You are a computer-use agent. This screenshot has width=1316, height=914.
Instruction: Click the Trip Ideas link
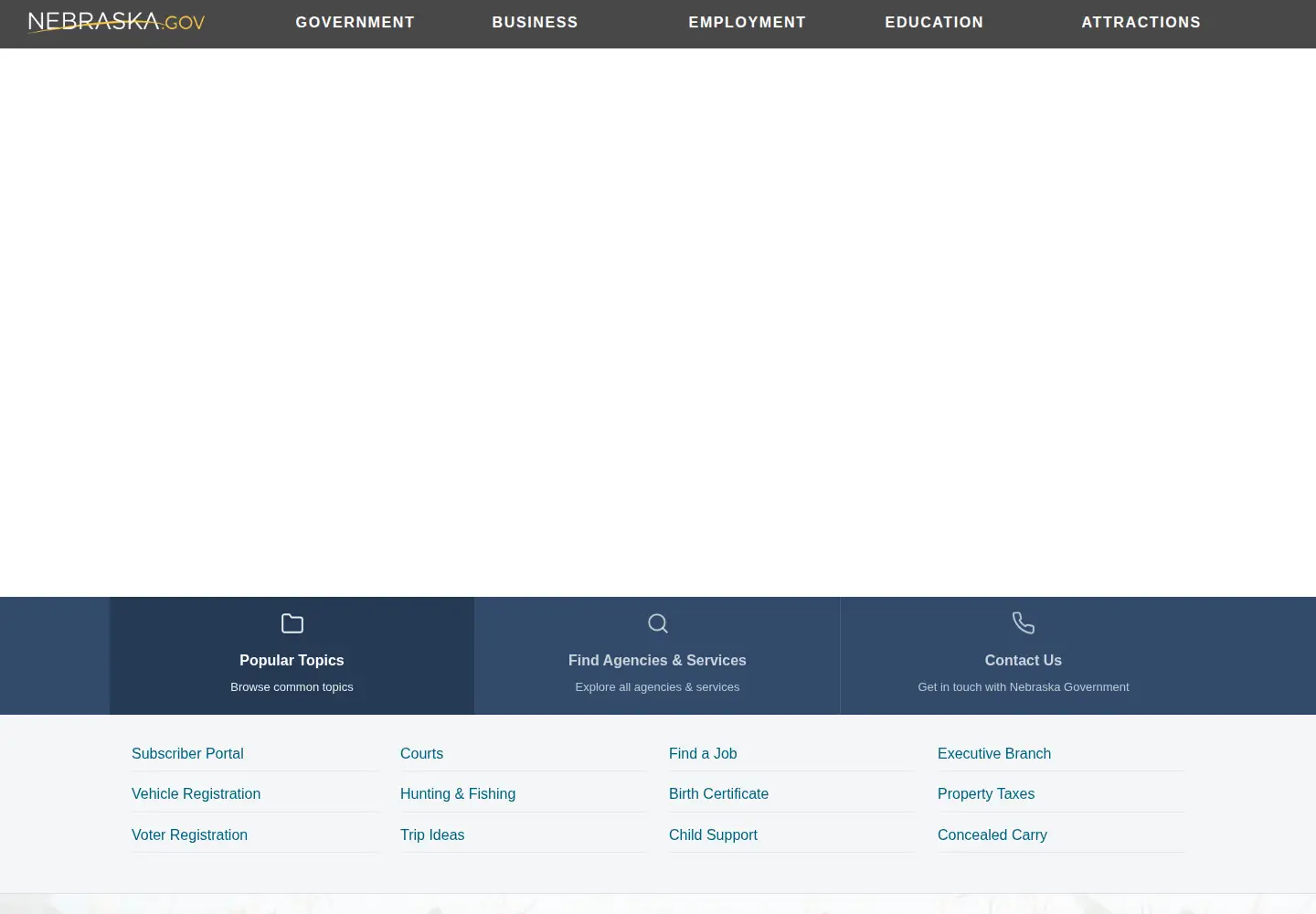click(432, 834)
